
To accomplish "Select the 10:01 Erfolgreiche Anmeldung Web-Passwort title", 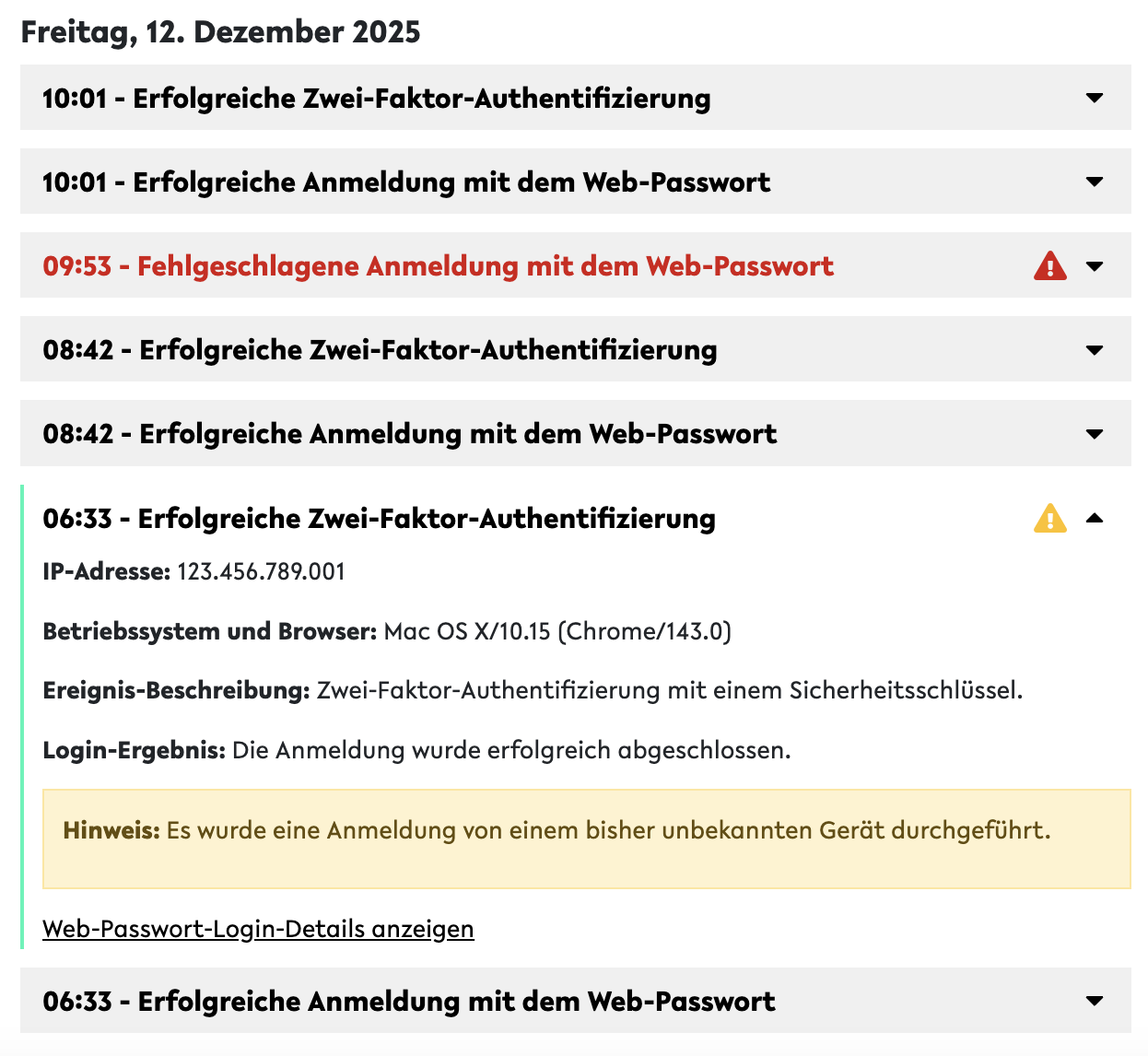I will (x=406, y=182).
